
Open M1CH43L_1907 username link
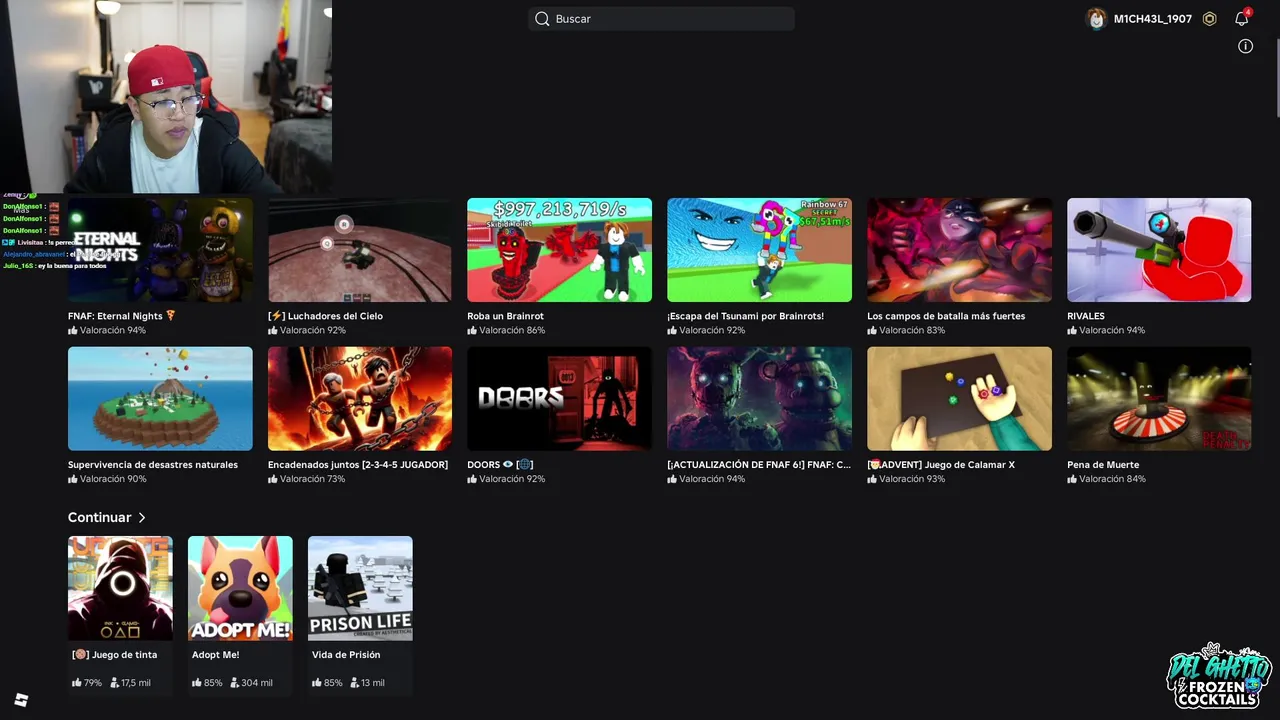click(1153, 19)
